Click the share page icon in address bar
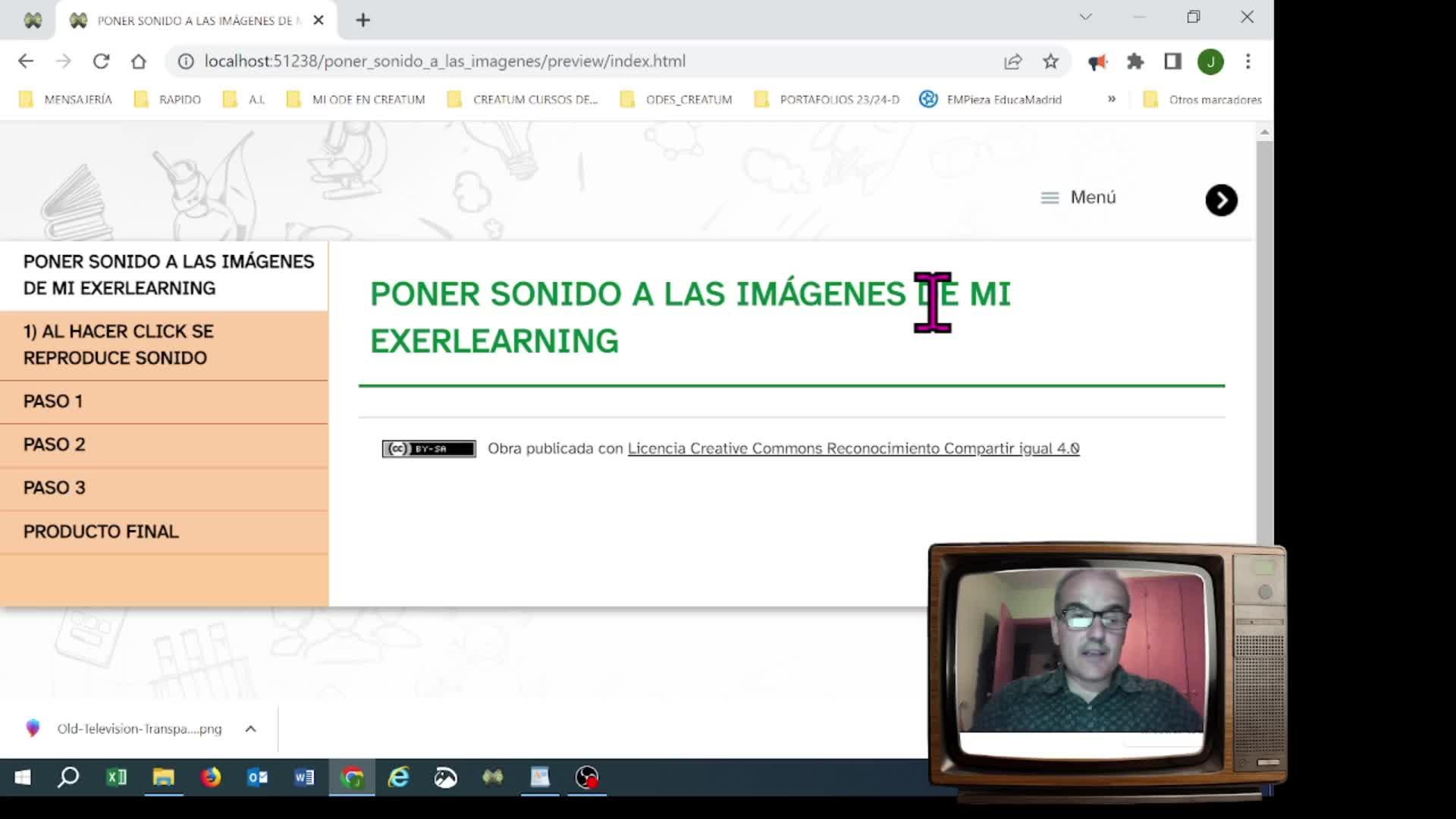This screenshot has height=819, width=1456. tap(1012, 61)
